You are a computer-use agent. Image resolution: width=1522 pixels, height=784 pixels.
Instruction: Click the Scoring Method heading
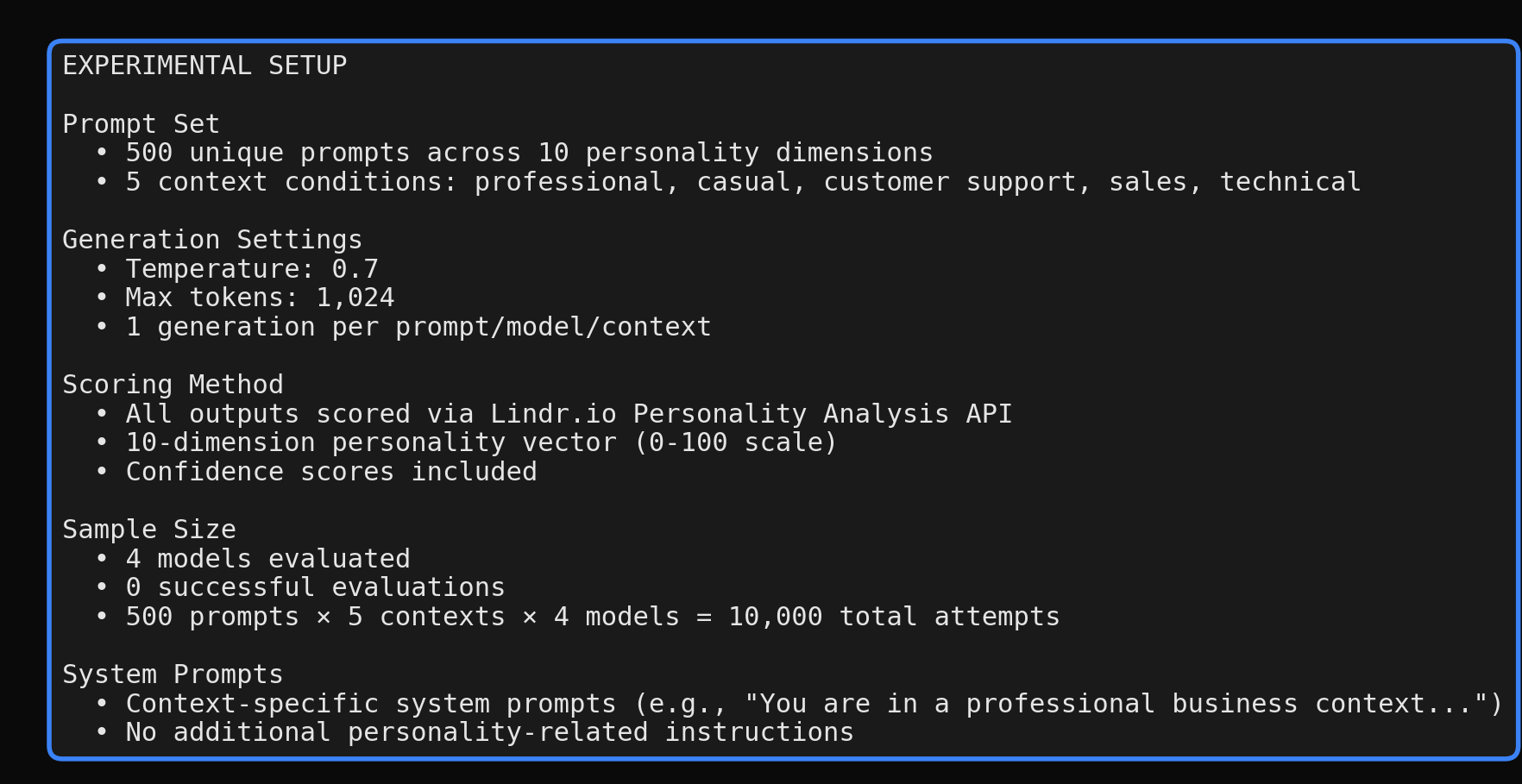pos(173,385)
